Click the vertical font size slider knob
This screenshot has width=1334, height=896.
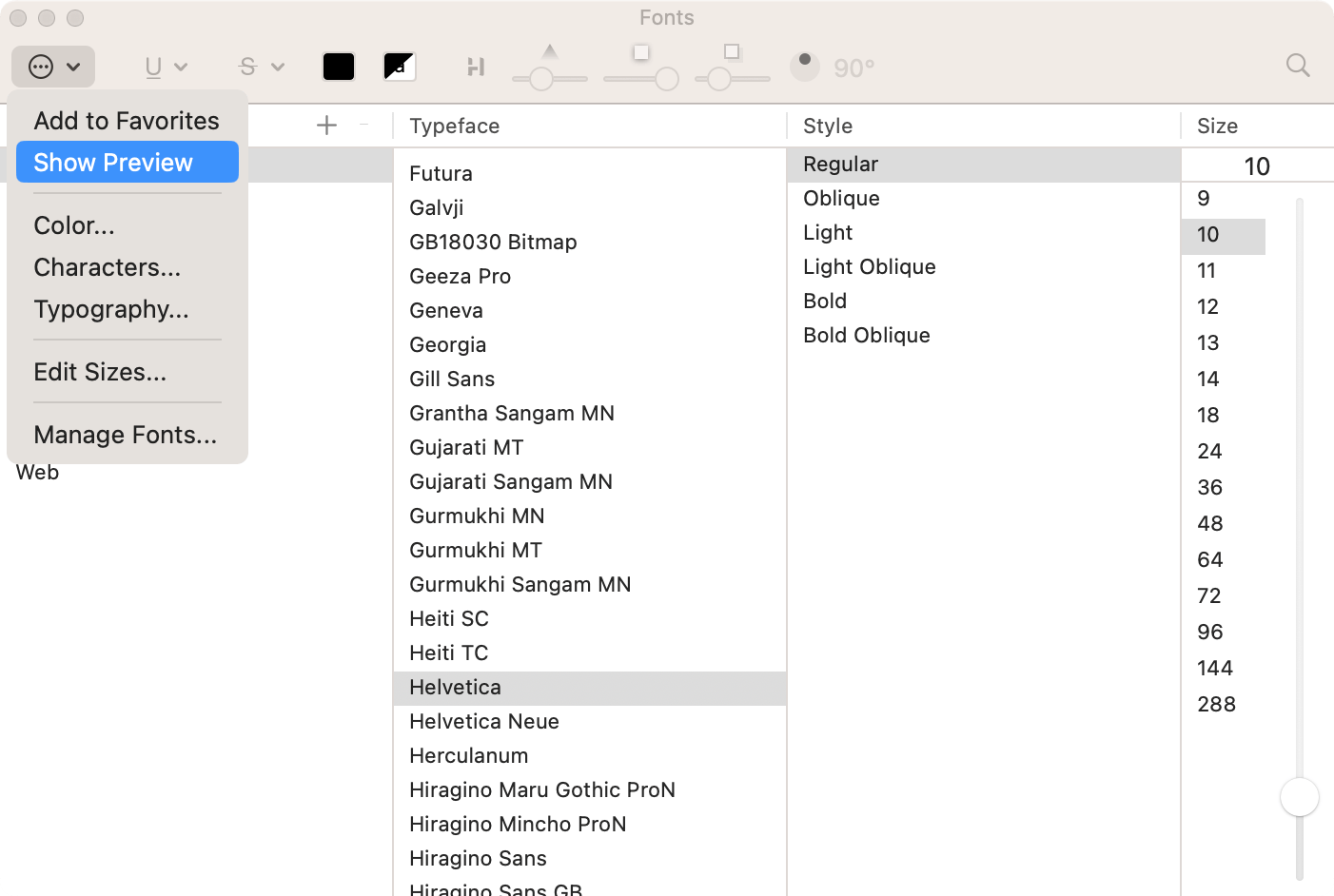(x=1300, y=797)
